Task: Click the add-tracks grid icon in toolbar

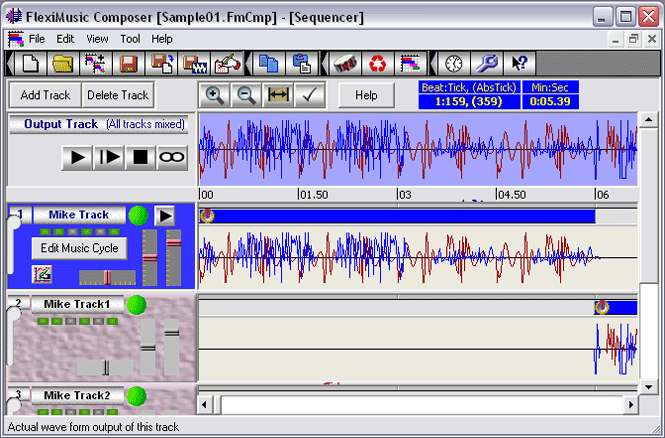Action: pos(95,64)
